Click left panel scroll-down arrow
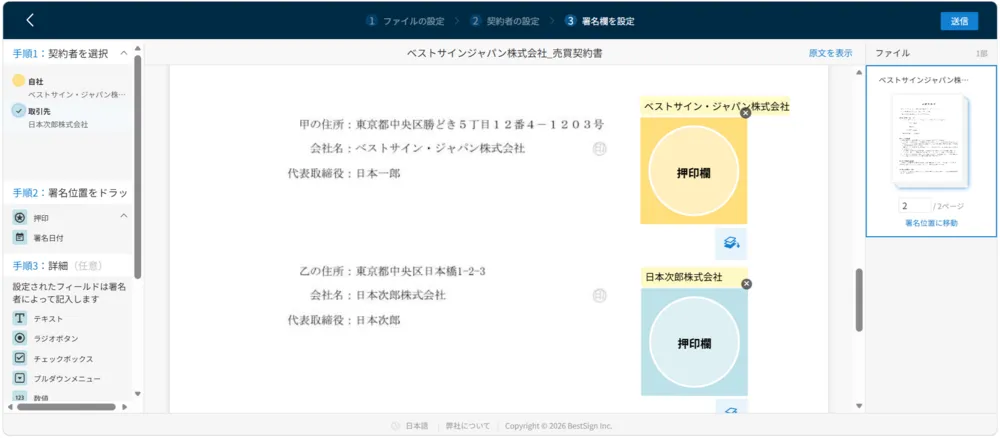The height and width of the screenshot is (438, 1000). pos(137,395)
